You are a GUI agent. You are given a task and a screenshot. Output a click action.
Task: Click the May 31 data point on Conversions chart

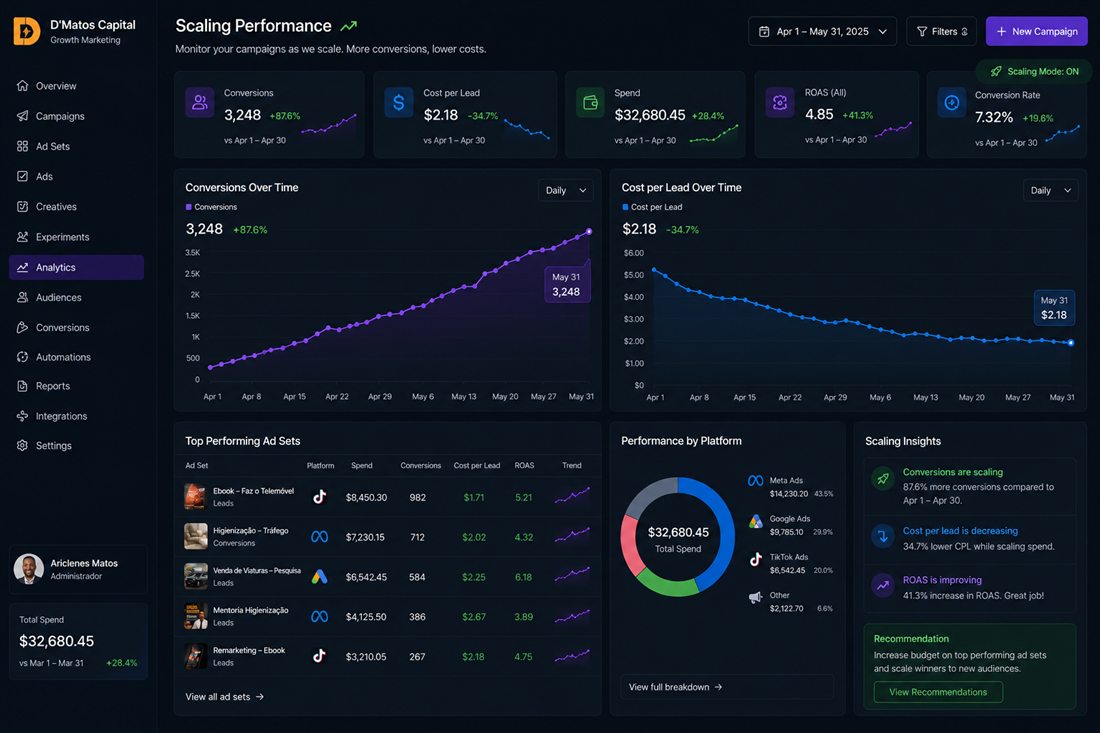(589, 231)
